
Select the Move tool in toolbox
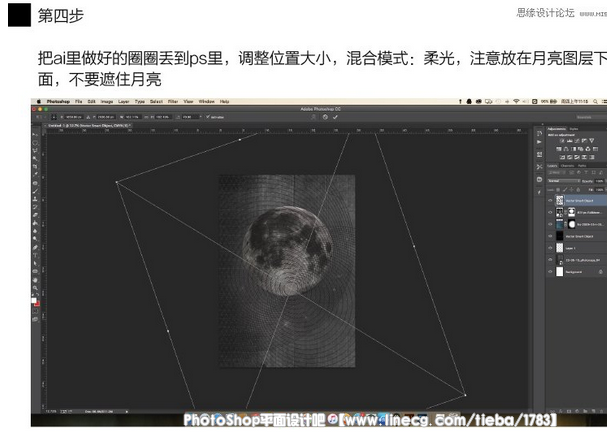35,134
